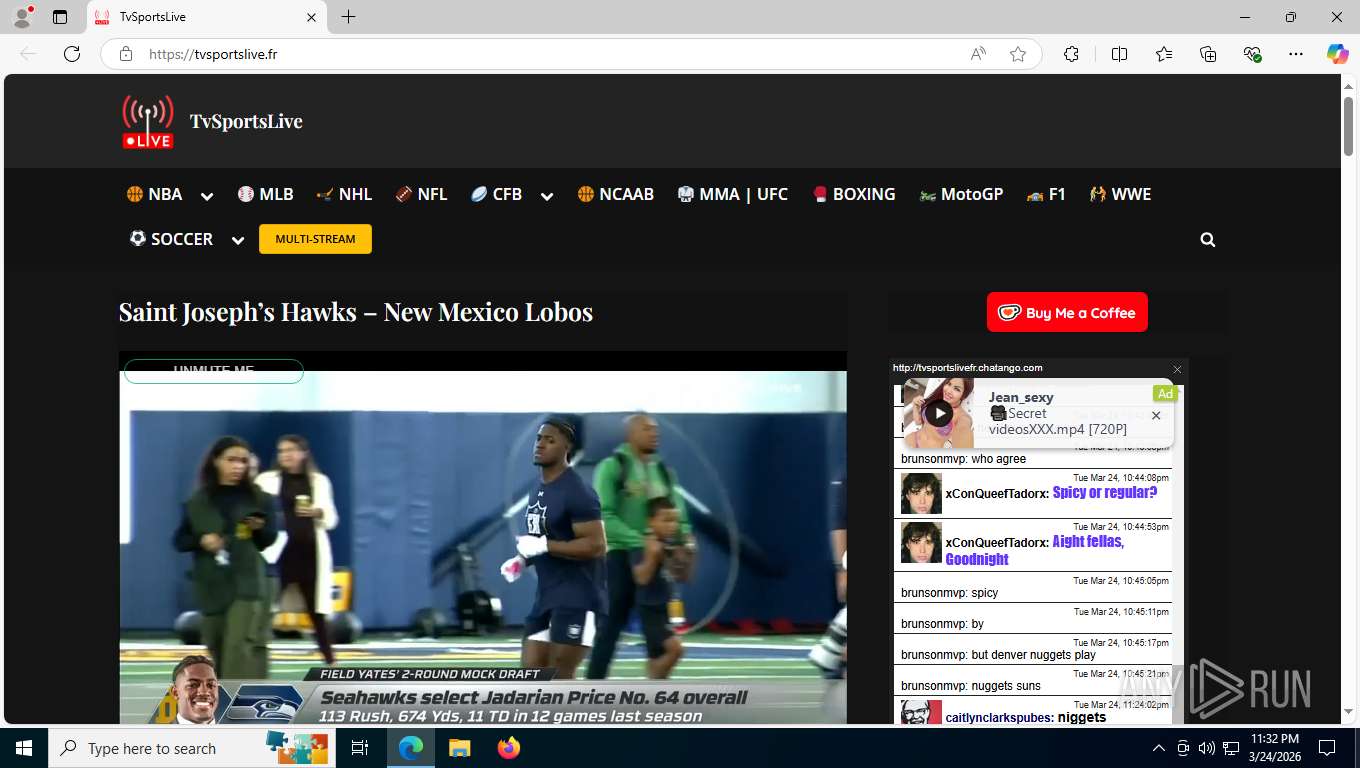Viewport: 1360px width, 768px height.
Task: Open the notification center
Action: tap(1327, 748)
